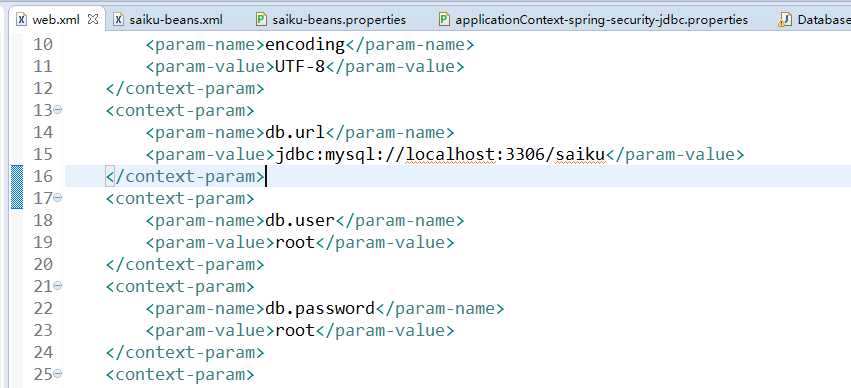Click the closing context-param tag on line 16
This screenshot has width=851, height=388.
tap(185, 176)
